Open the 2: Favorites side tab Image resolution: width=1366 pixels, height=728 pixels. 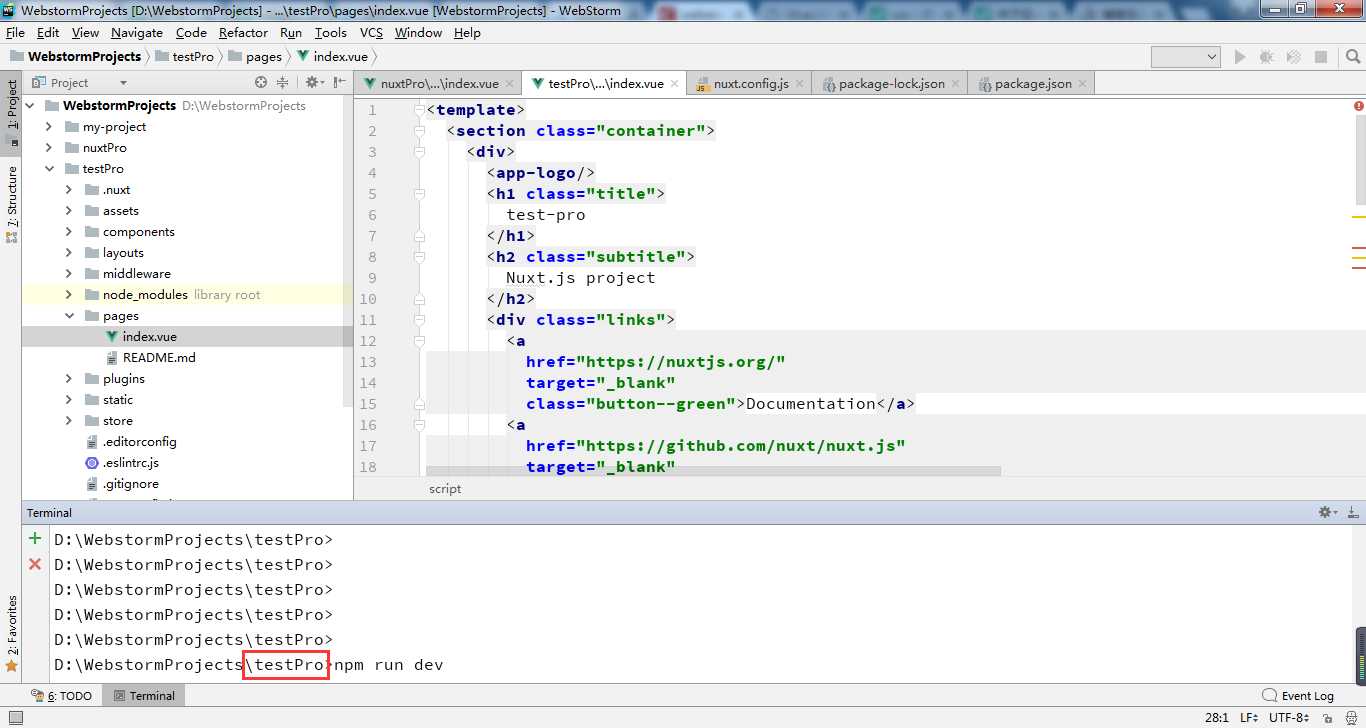(11, 632)
